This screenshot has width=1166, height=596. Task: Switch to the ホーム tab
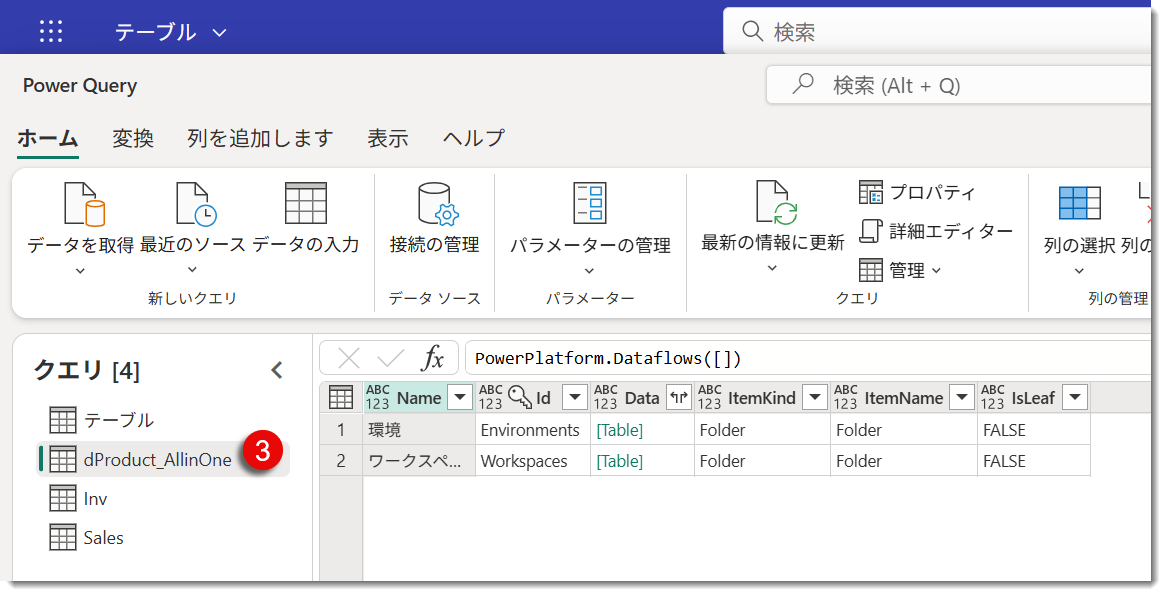pos(48,138)
